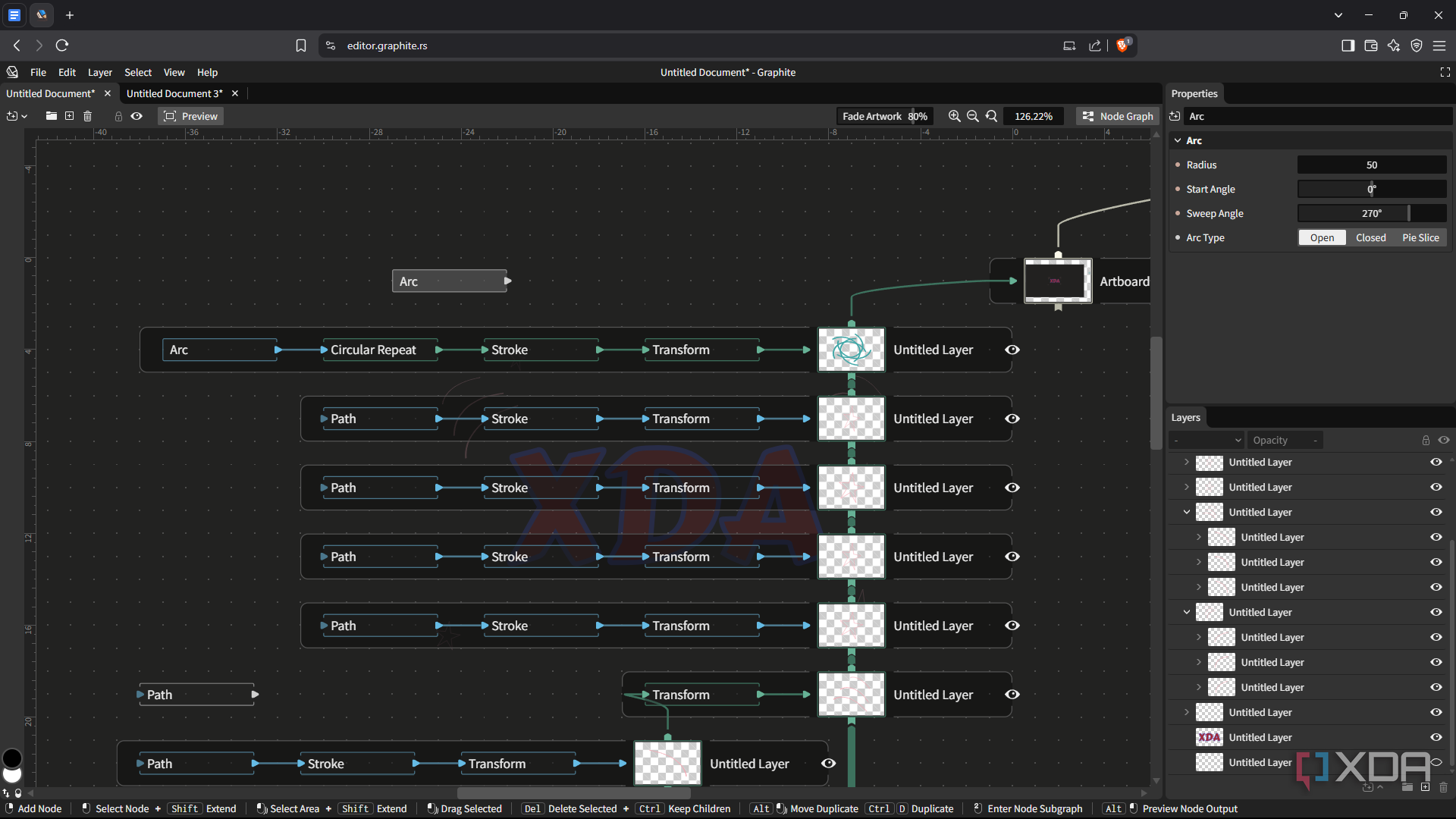Viewport: 1456px width, 819px height.
Task: Click the trash delete icon in document toolbar
Action: pos(87,116)
